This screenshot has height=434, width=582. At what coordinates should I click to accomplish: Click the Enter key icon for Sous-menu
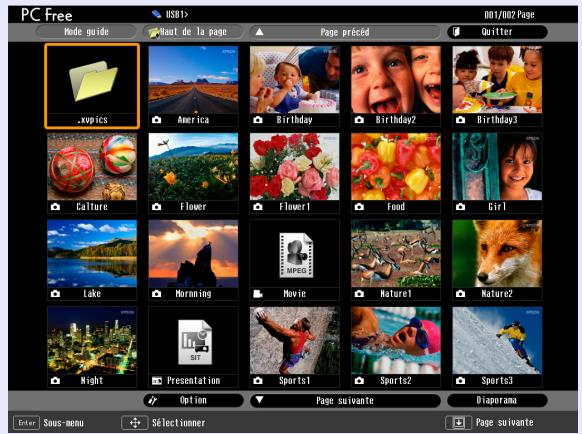pos(26,423)
